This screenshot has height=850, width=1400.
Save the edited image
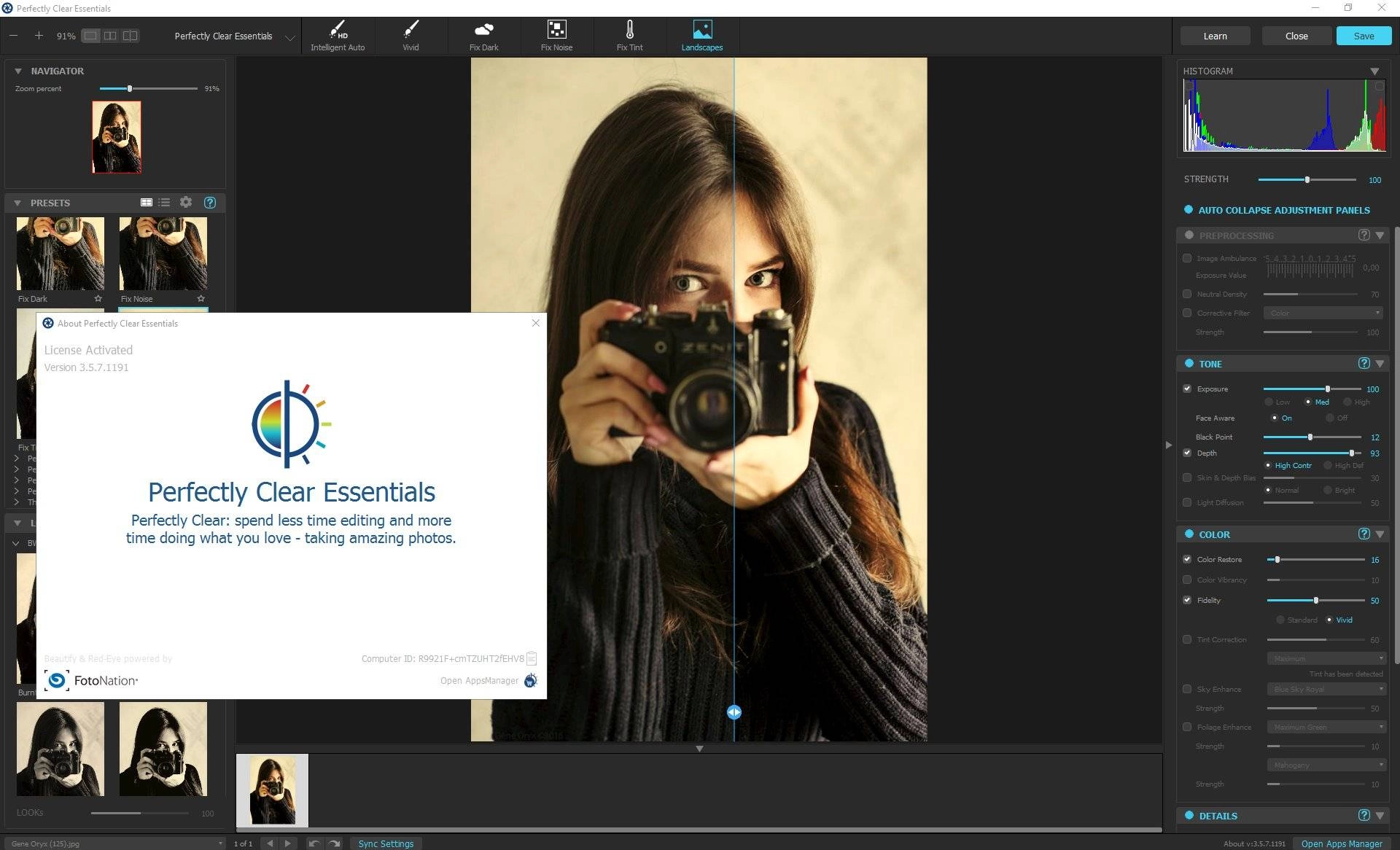[x=1364, y=36]
